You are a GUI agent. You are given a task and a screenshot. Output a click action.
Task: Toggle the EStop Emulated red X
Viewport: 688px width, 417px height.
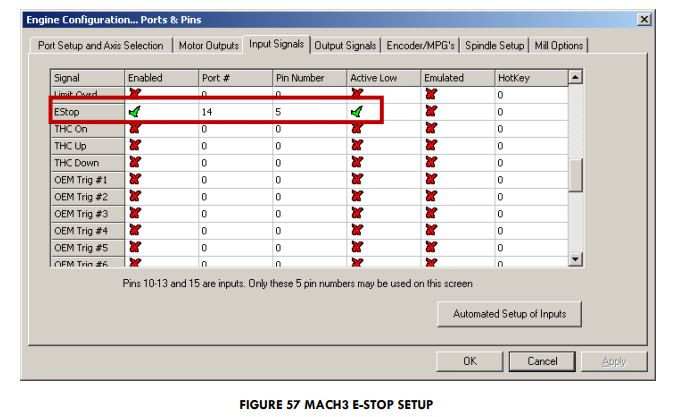431,112
